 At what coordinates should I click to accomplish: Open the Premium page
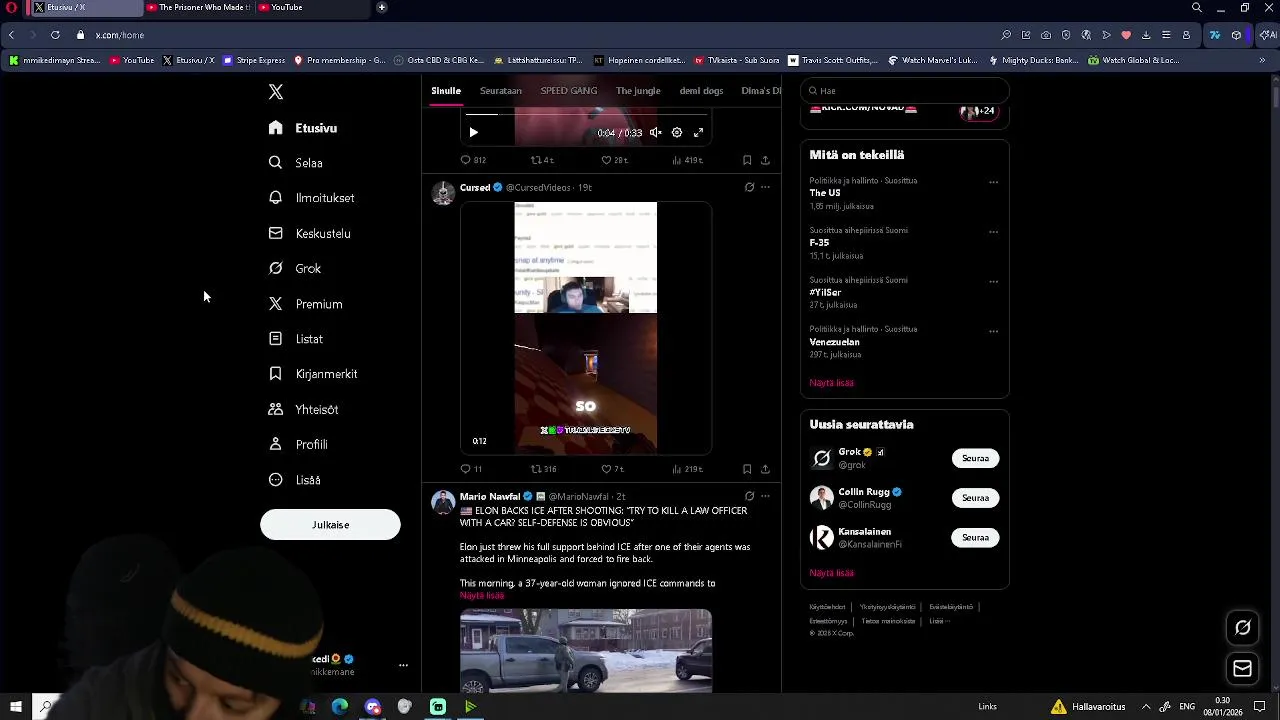305,304
